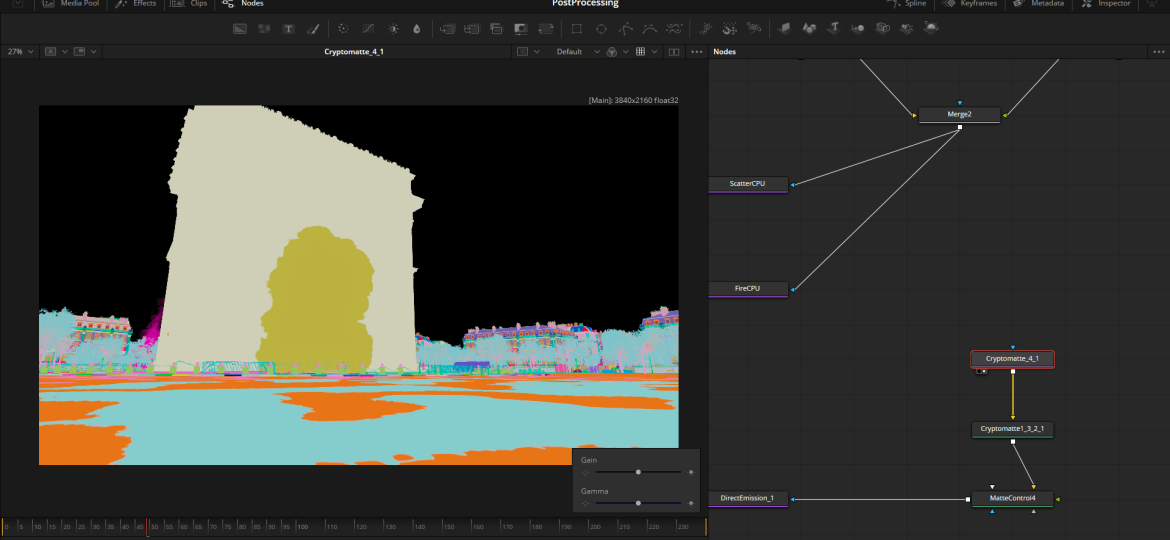1170x540 pixels.
Task: Insert a Brightness Contrast node
Action: coord(392,28)
